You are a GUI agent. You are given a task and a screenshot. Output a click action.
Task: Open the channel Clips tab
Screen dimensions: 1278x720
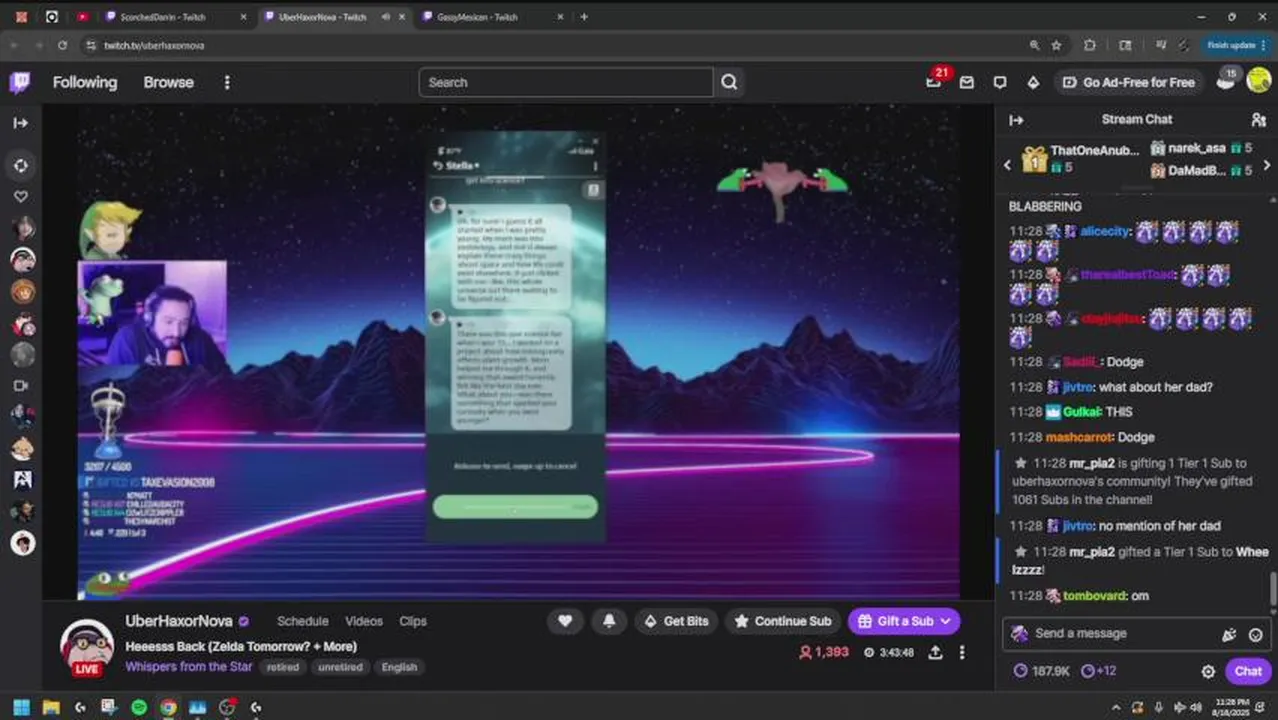[413, 621]
